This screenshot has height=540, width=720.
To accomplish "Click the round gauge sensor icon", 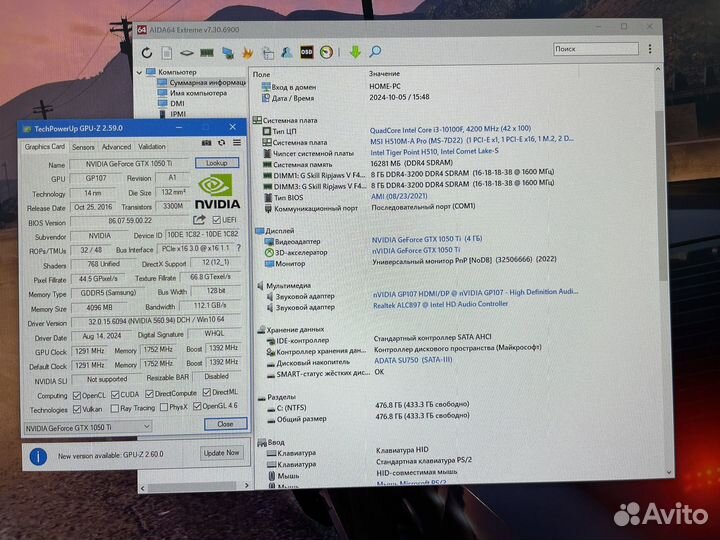I will coord(326,52).
